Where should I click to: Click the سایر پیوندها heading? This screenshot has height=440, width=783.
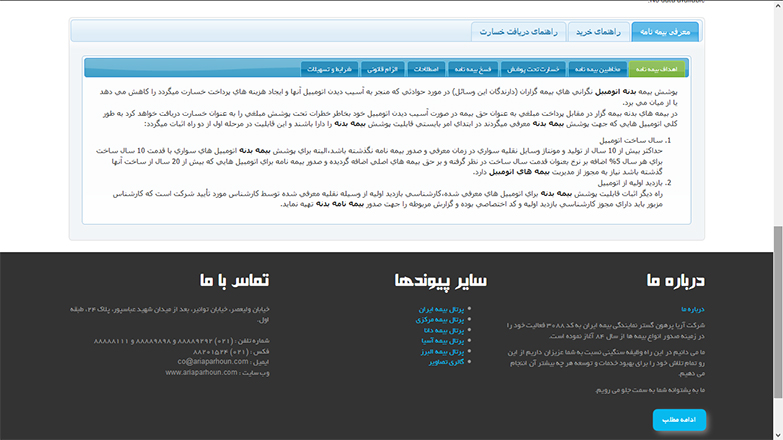(x=440, y=280)
